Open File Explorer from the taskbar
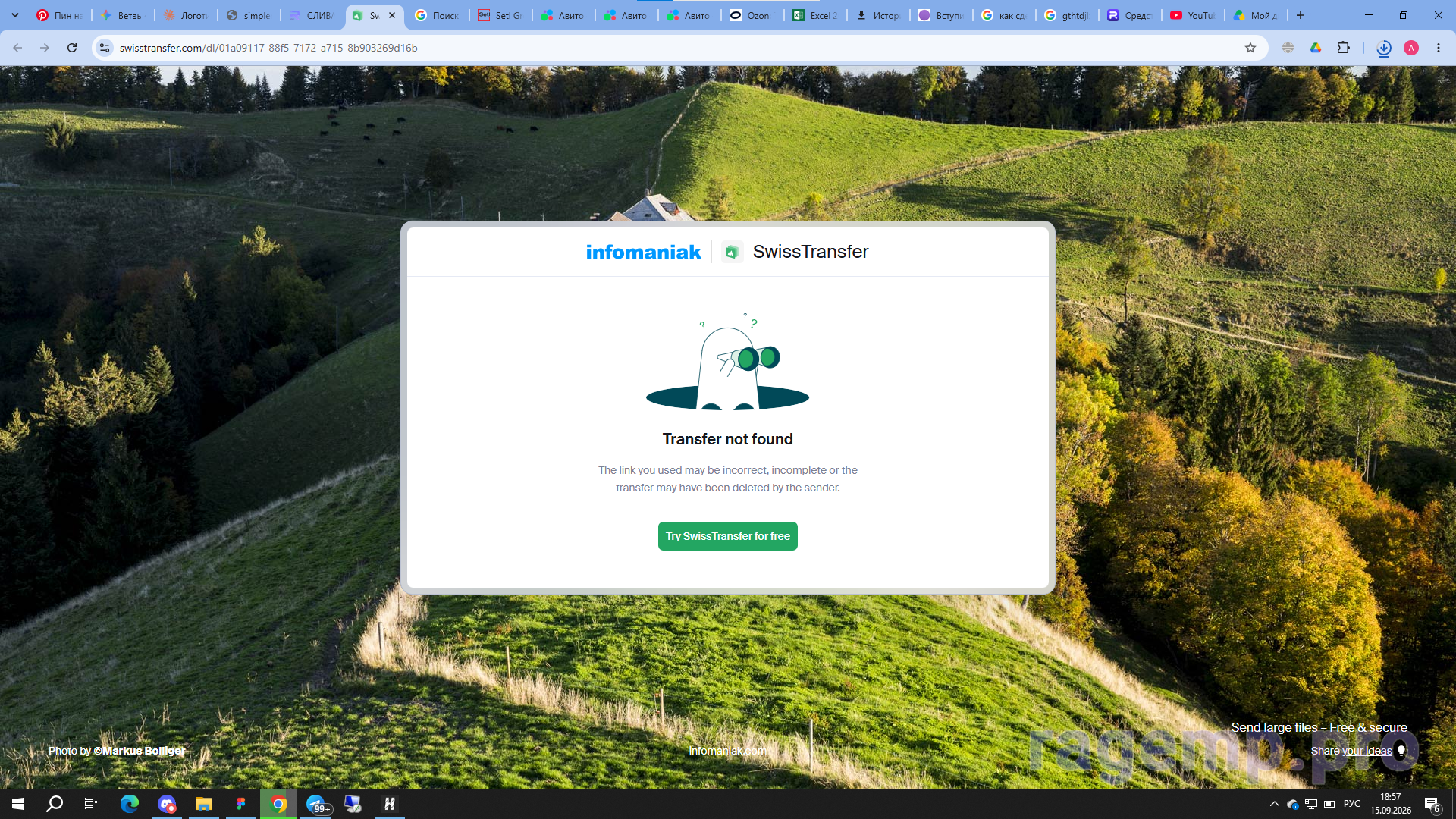Viewport: 1456px width, 819px height. click(204, 804)
